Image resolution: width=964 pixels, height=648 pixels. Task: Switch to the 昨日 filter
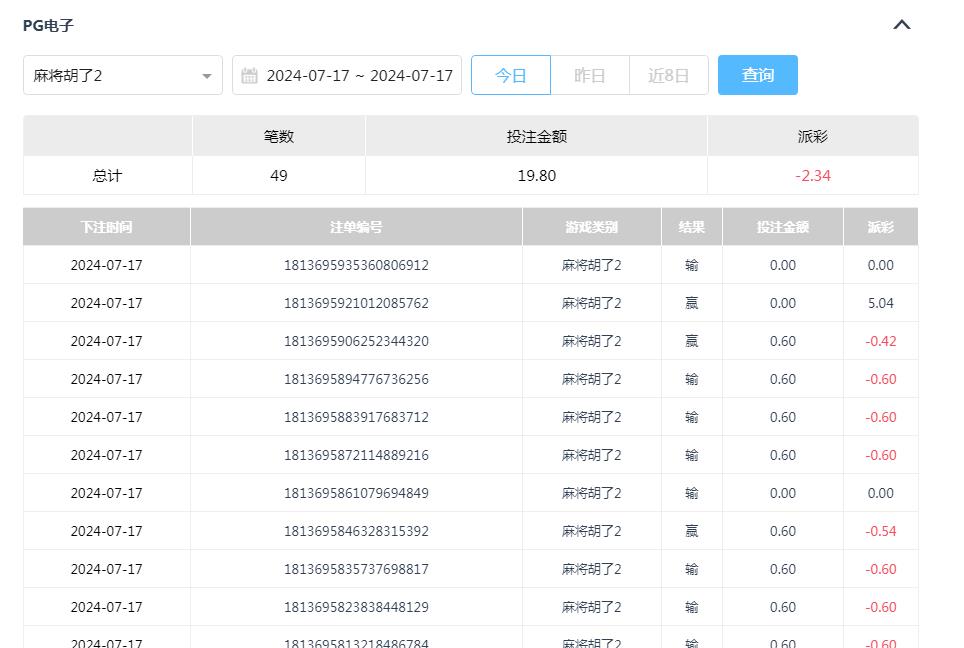click(590, 74)
